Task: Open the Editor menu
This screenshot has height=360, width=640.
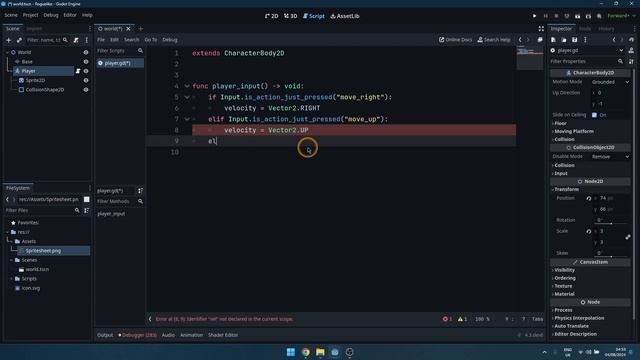Action: 70,15
